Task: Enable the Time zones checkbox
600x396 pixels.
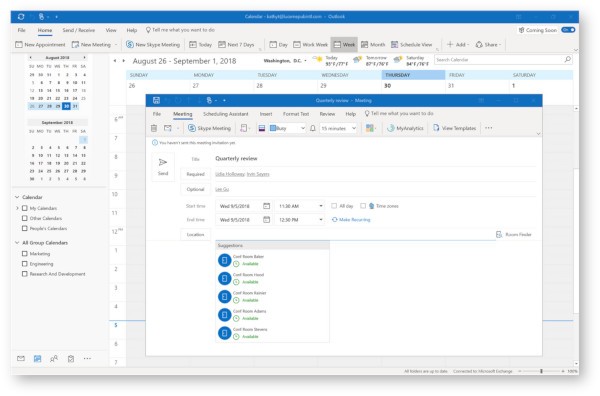Action: (x=363, y=206)
